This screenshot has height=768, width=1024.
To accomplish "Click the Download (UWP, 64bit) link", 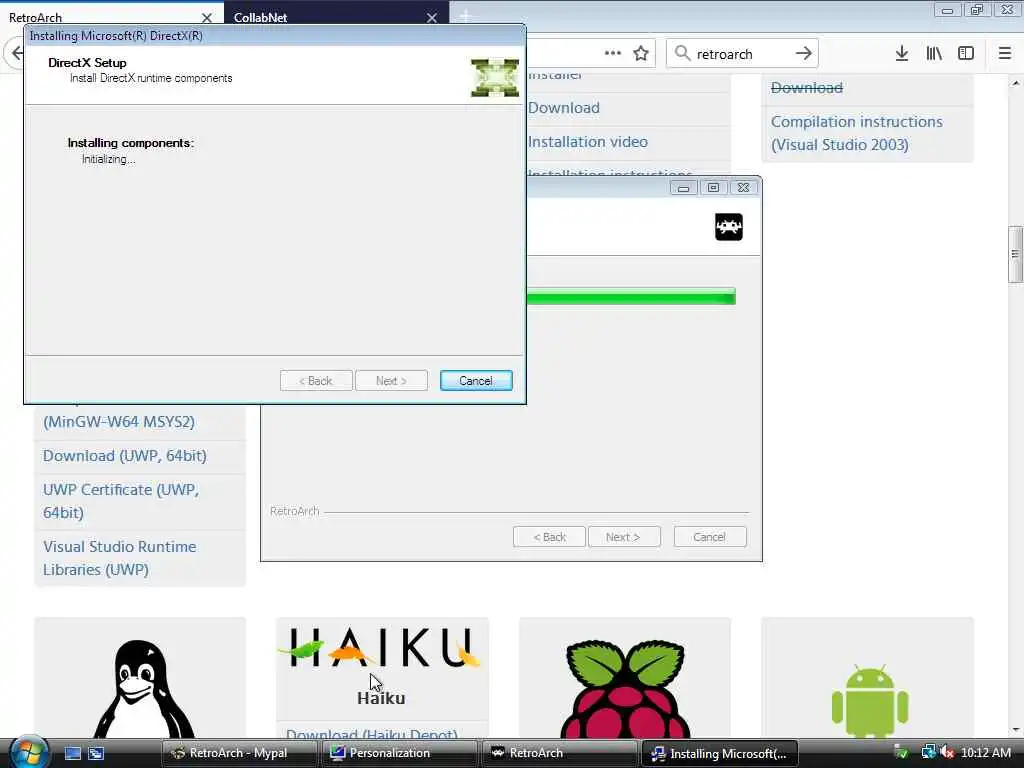I will [125, 456].
